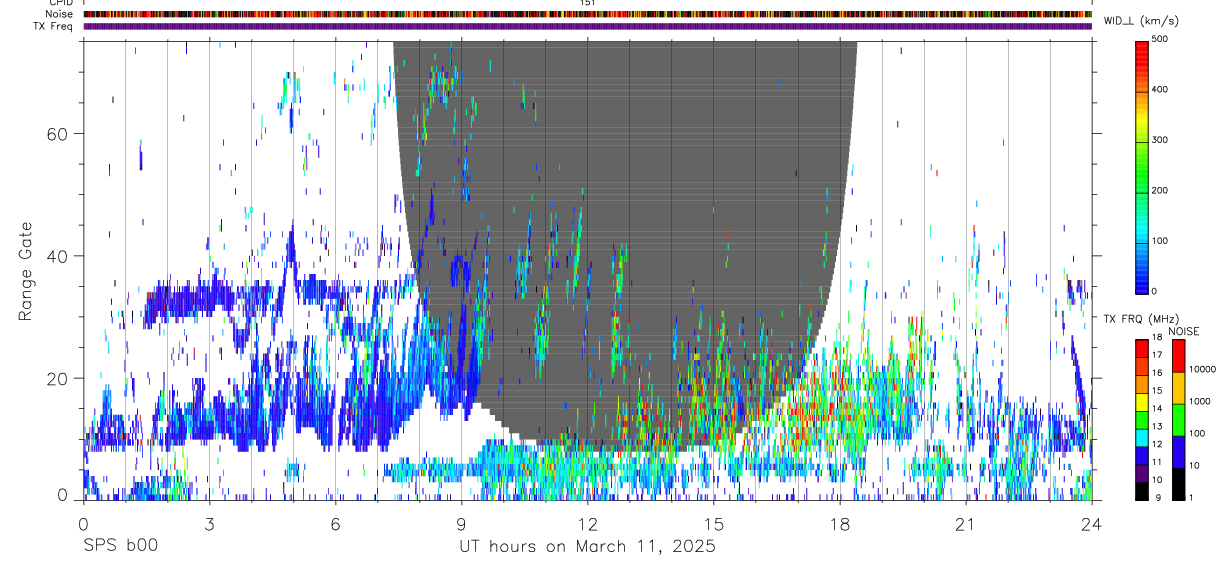Click the 'SPS b00' label
Screen dimensions: 1228x567
tap(120, 547)
